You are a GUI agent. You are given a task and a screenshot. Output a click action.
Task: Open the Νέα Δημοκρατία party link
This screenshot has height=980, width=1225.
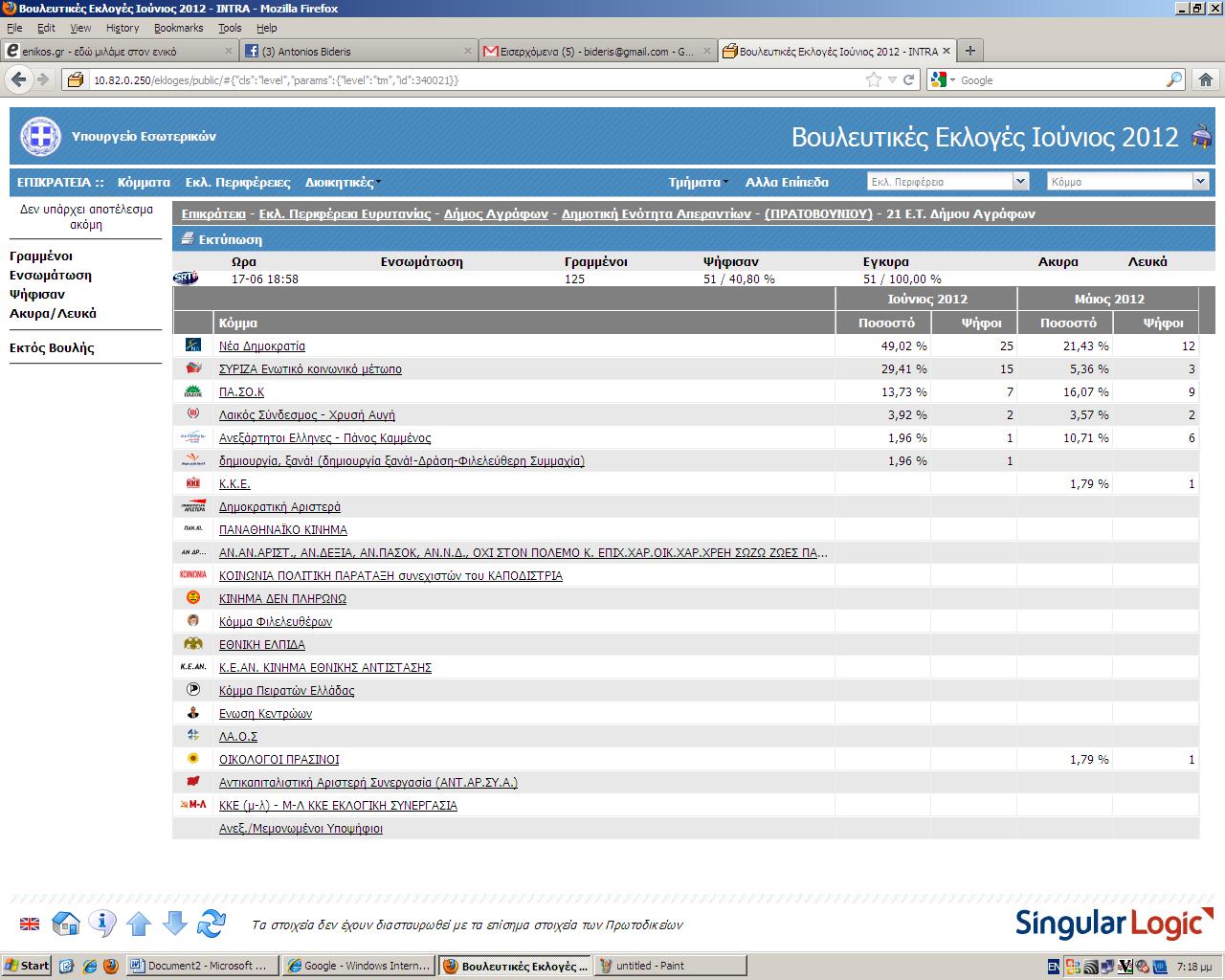coord(262,346)
